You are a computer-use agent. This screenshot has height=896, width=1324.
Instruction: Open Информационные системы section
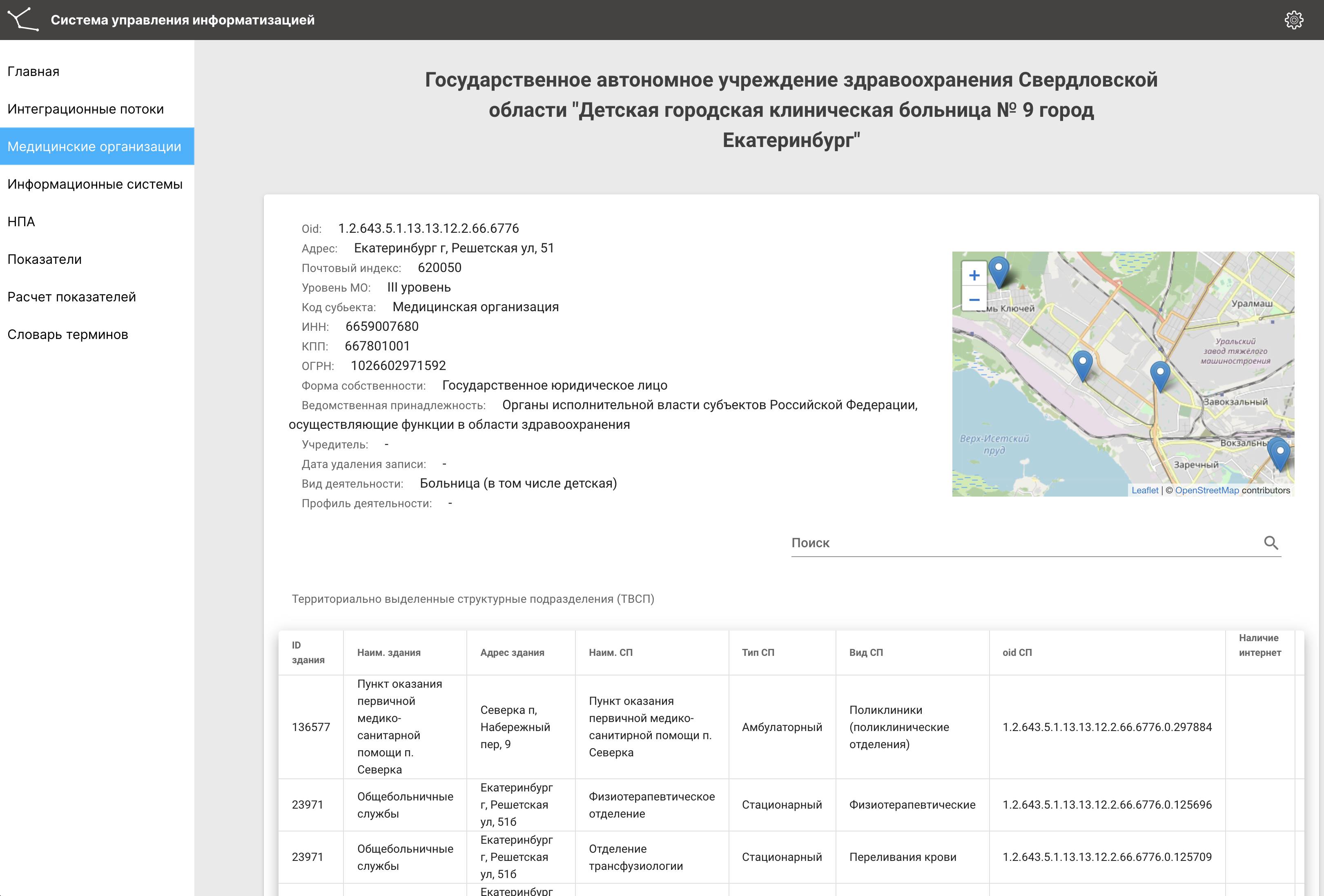97,184
